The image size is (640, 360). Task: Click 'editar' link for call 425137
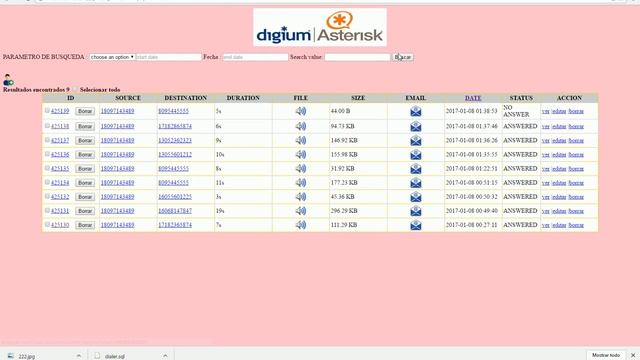[559, 140]
